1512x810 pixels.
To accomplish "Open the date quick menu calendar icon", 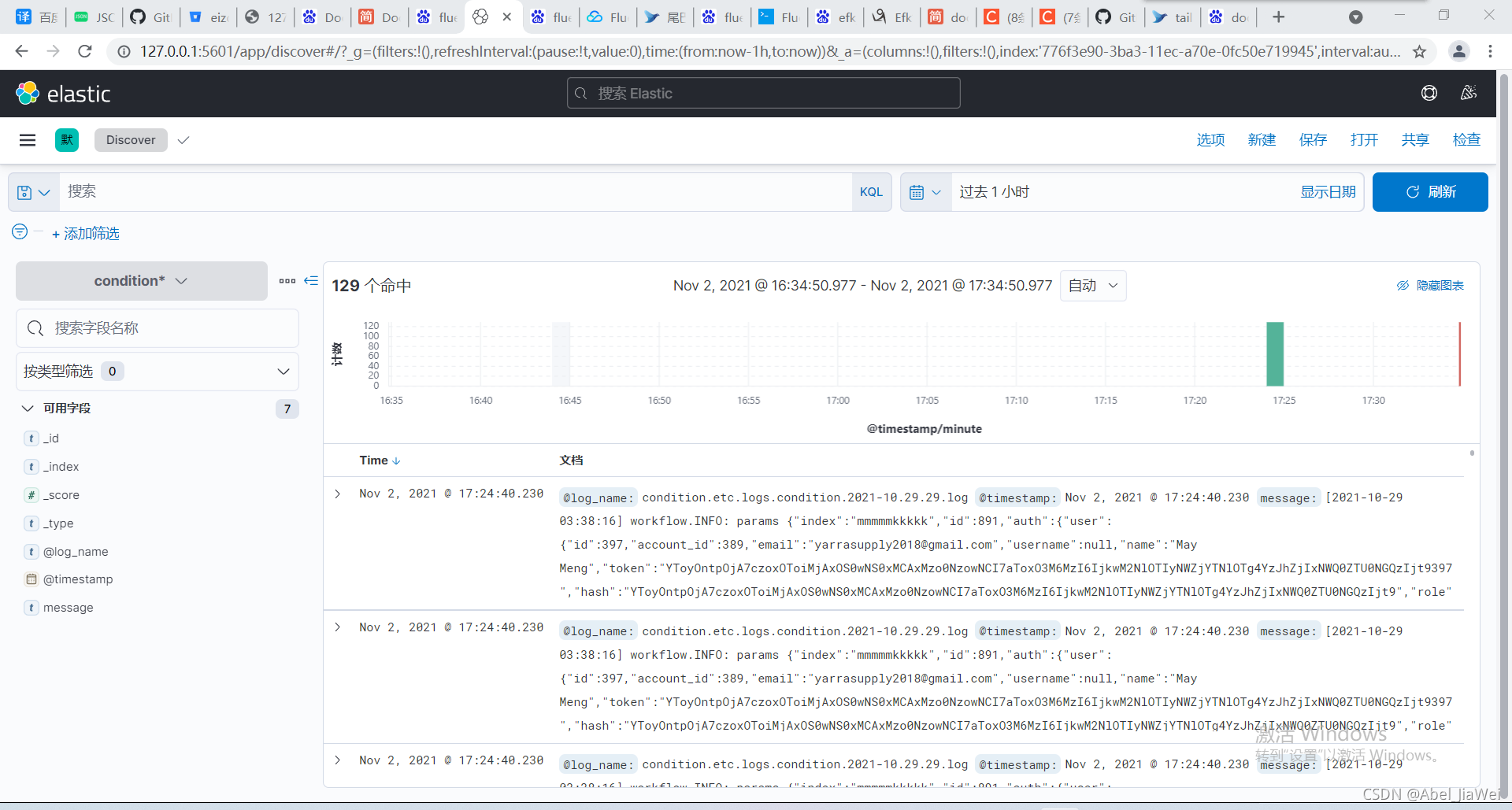I will pyautogui.click(x=926, y=192).
